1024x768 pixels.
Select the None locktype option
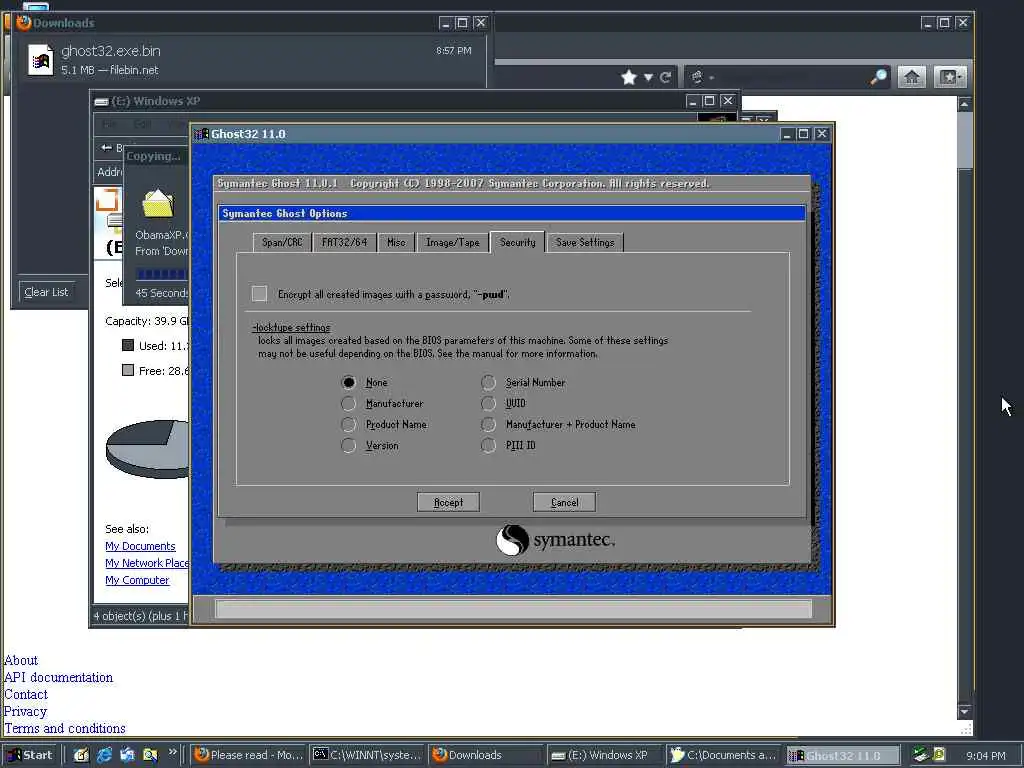coord(349,383)
